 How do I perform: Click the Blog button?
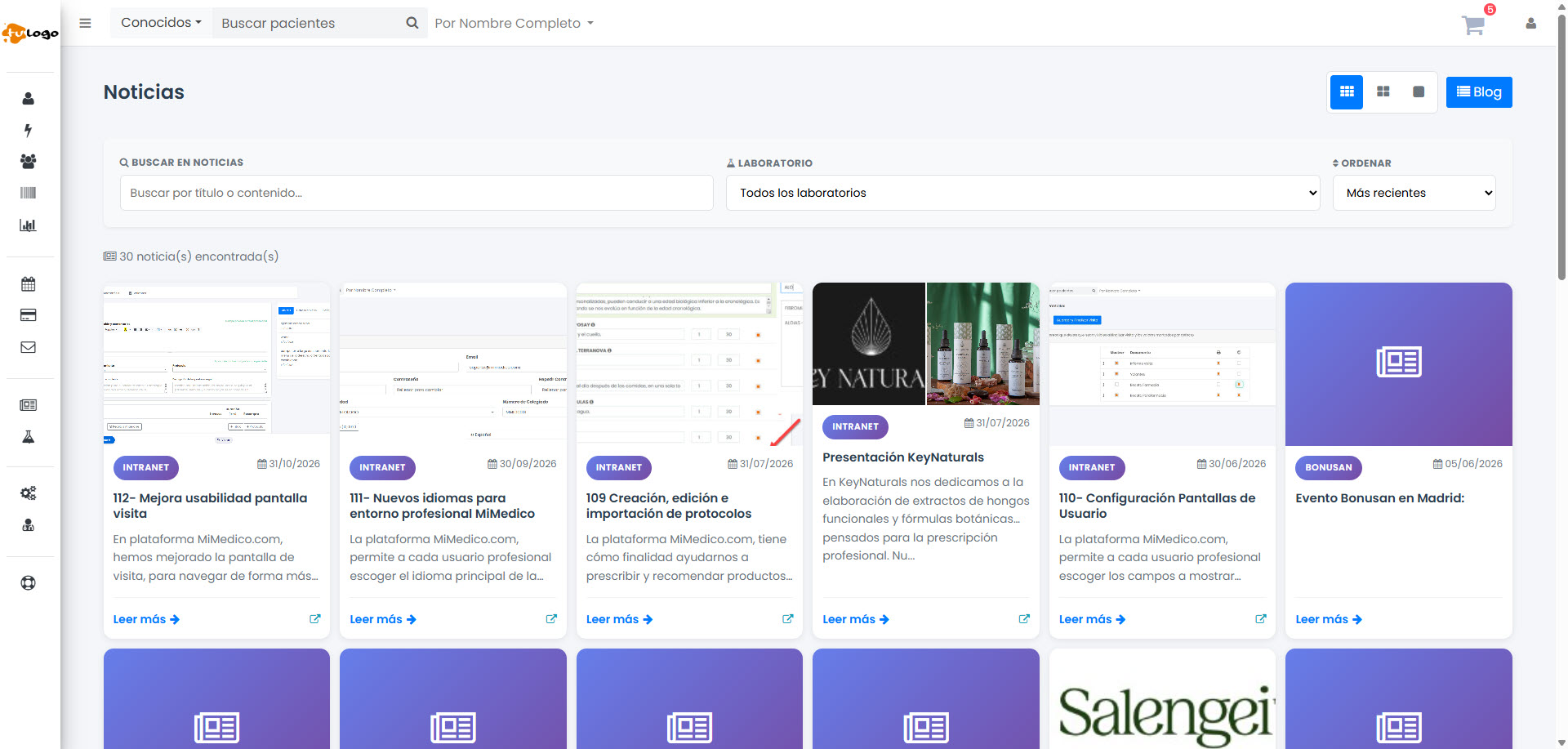(1479, 92)
